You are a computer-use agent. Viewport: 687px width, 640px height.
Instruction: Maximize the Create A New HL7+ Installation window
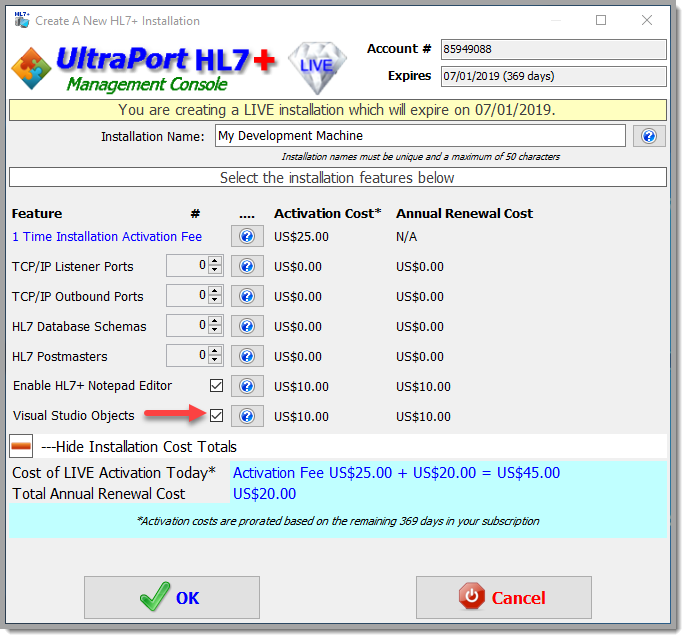click(601, 20)
